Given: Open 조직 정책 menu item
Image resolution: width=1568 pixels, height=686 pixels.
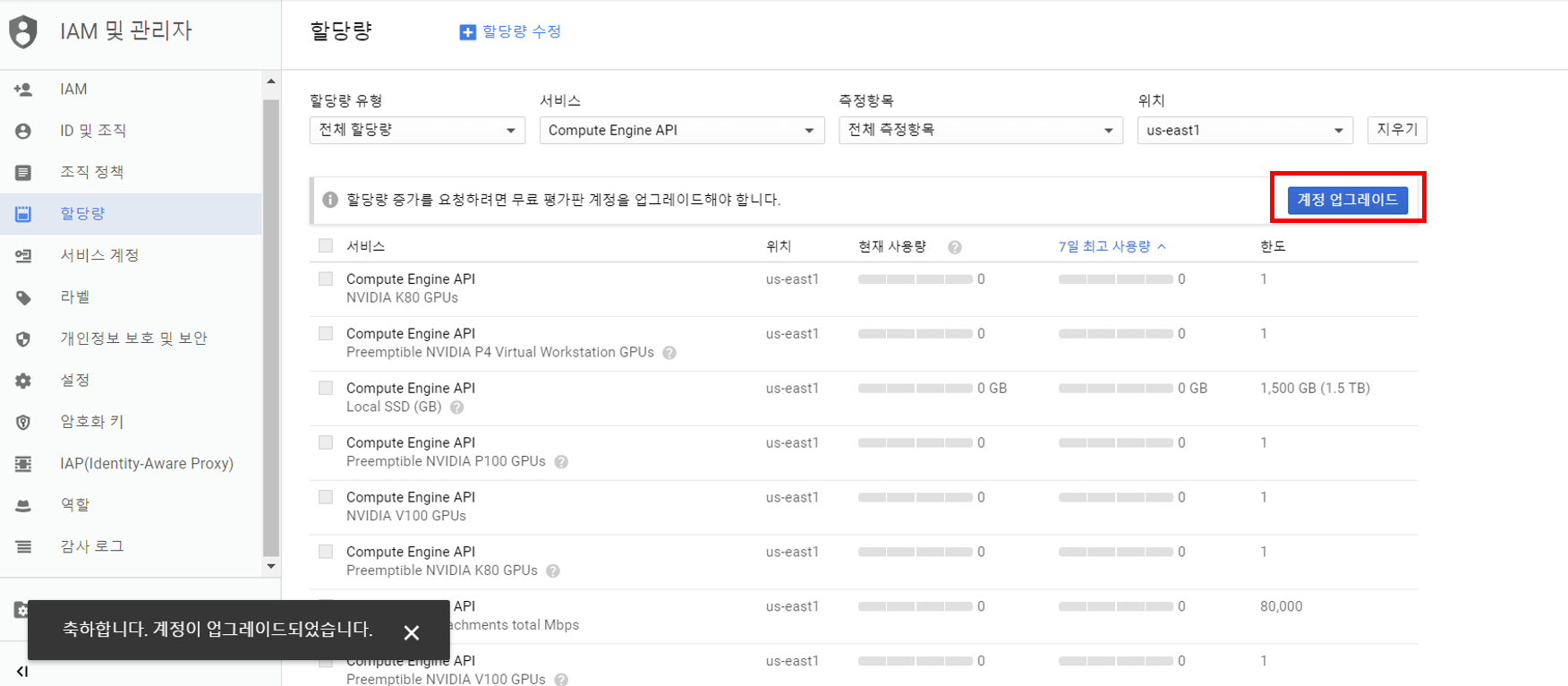Looking at the screenshot, I should coord(131,172).
